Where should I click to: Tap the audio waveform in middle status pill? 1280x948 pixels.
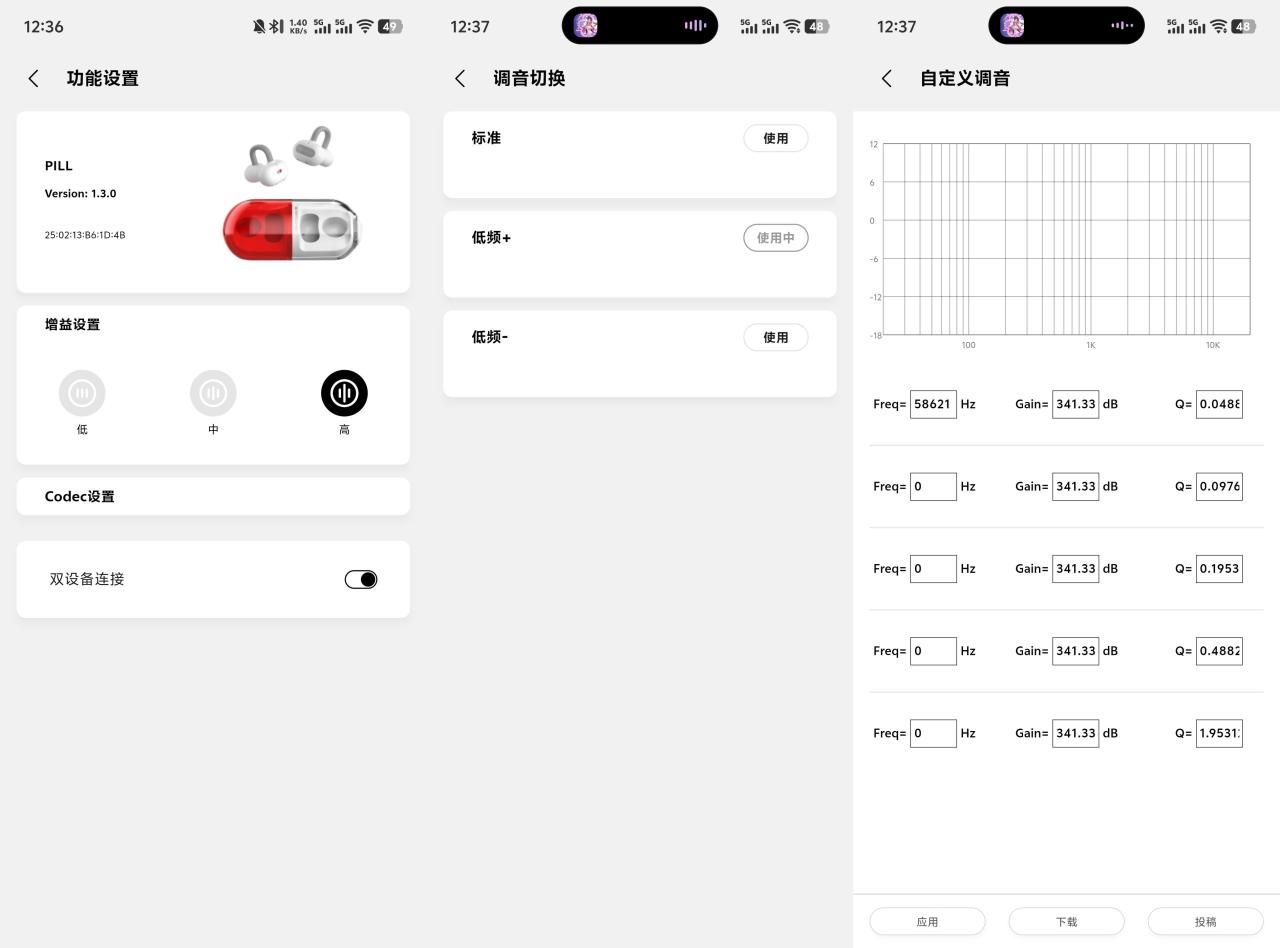click(x=695, y=26)
